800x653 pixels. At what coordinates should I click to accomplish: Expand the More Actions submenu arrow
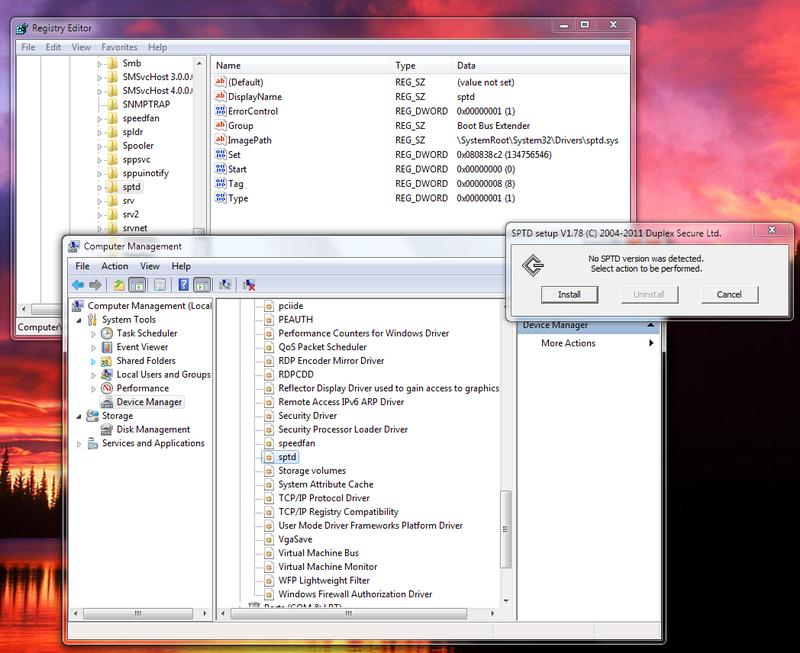[651, 343]
